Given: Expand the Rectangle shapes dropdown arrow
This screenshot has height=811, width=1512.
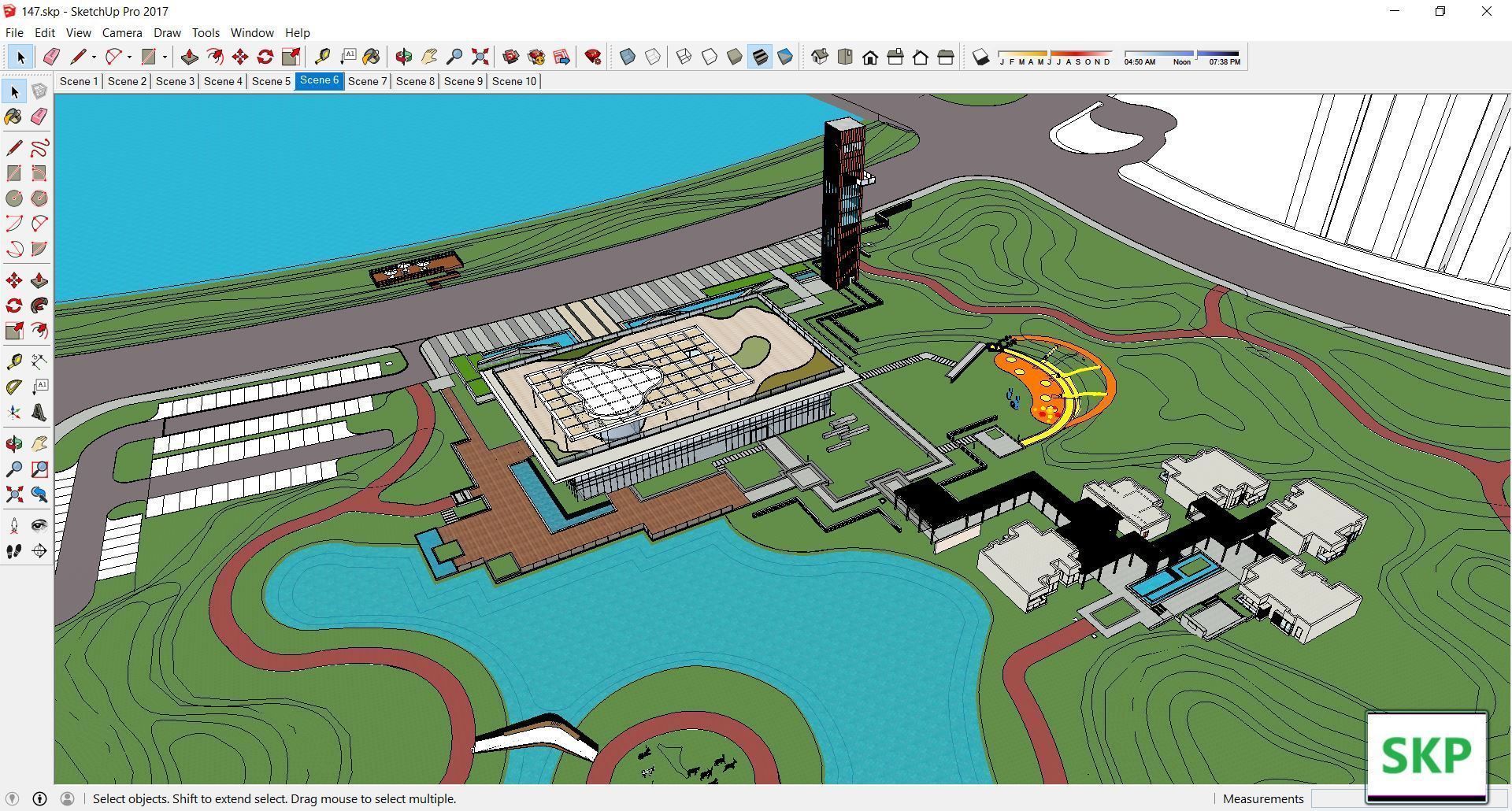Looking at the screenshot, I should pos(165,57).
